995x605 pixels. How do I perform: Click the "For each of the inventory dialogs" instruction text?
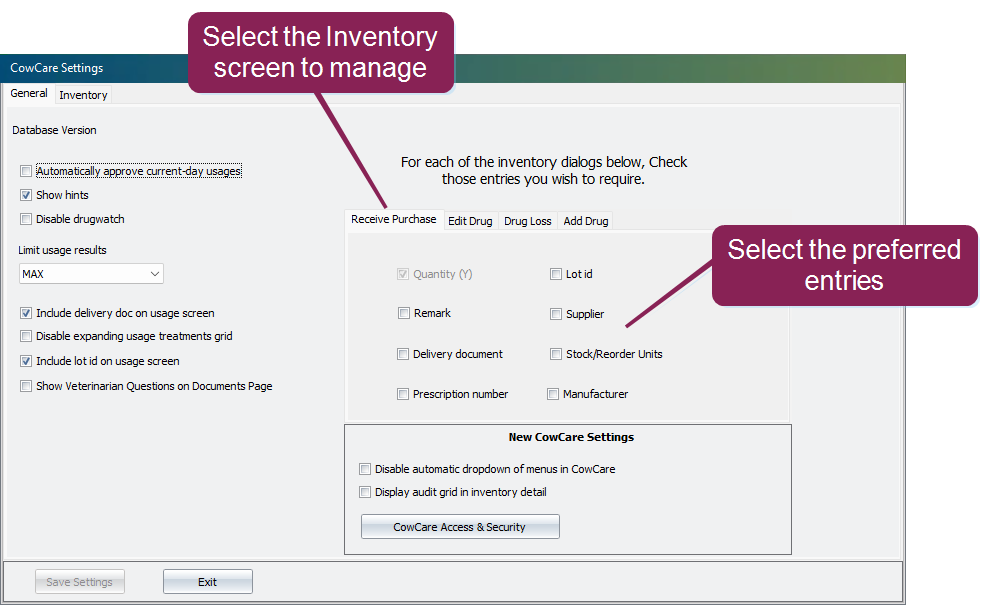[544, 171]
